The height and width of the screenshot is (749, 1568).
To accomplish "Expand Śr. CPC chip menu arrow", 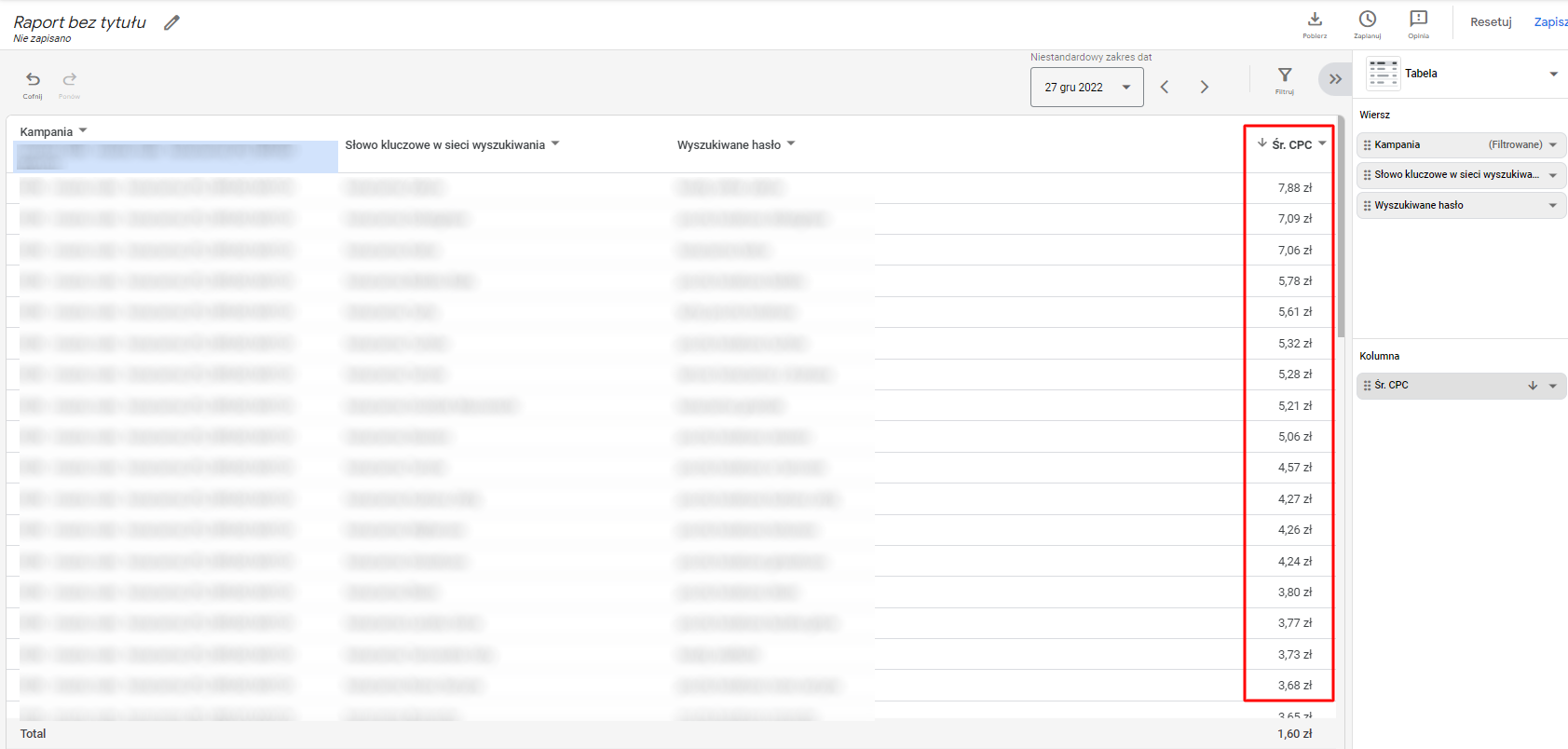I will pyautogui.click(x=1553, y=386).
